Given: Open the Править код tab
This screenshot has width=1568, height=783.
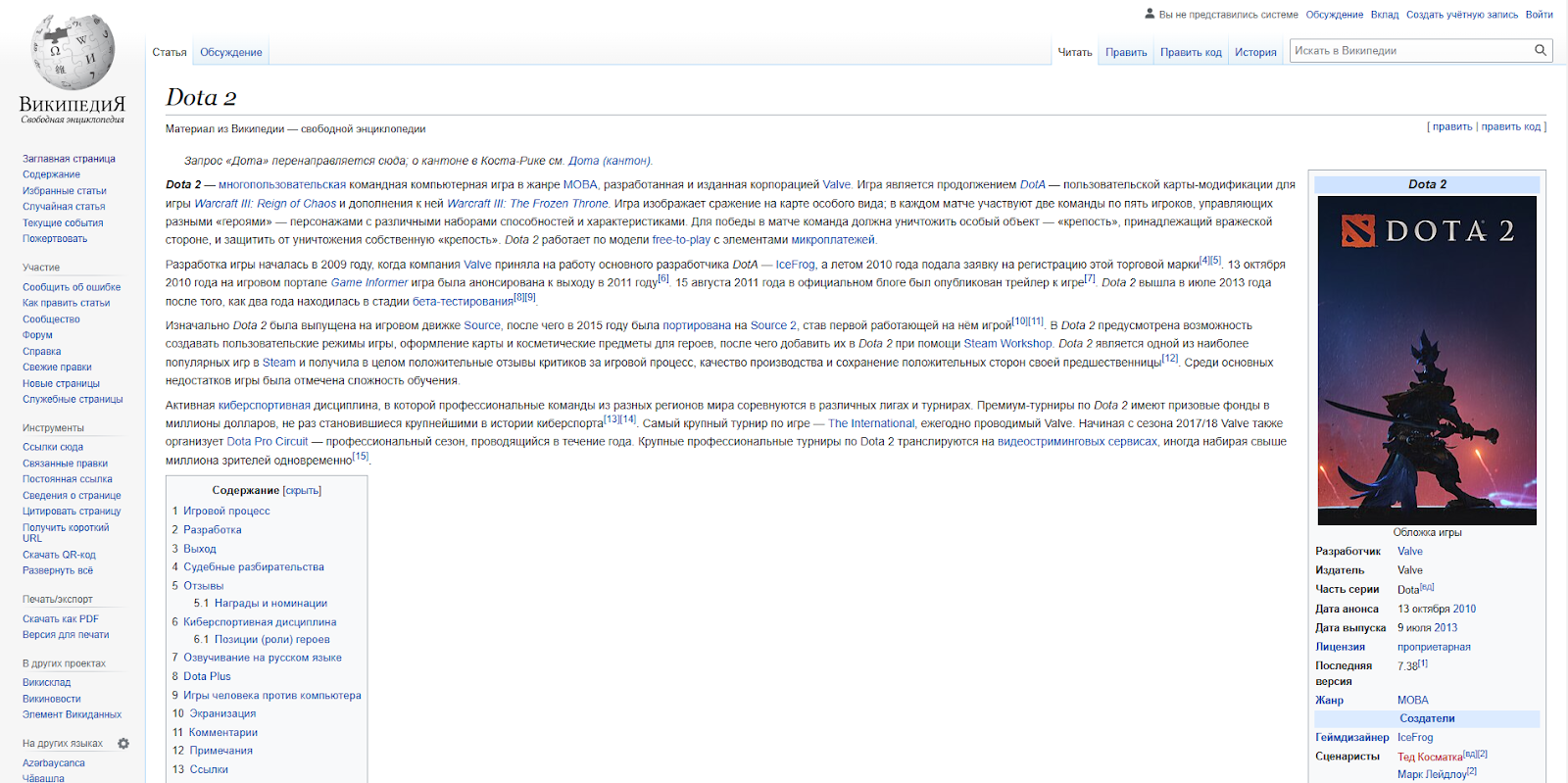Looking at the screenshot, I should [x=1191, y=52].
